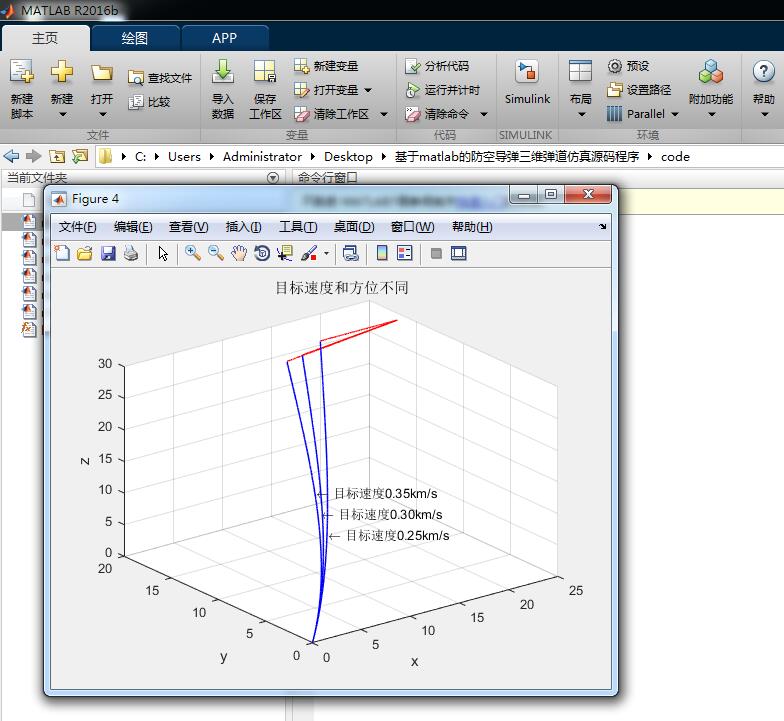Click New Figure icon in Figure 4 toolbar
Image resolution: width=784 pixels, height=721 pixels.
tap(62, 254)
